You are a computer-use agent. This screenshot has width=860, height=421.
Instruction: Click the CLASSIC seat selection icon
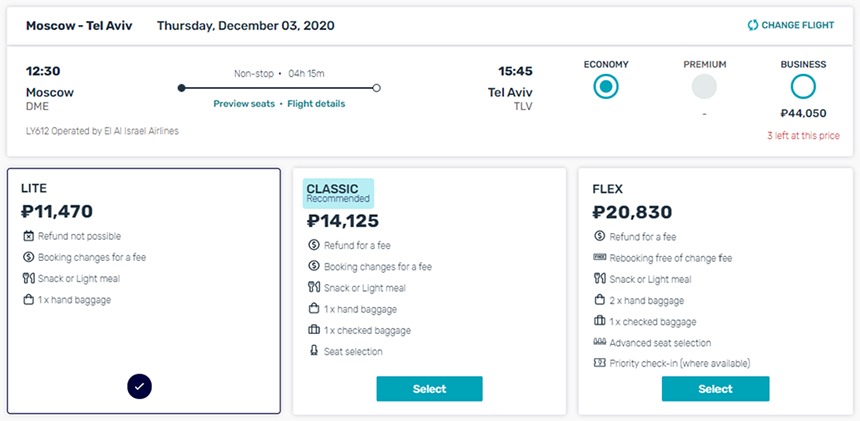click(314, 351)
